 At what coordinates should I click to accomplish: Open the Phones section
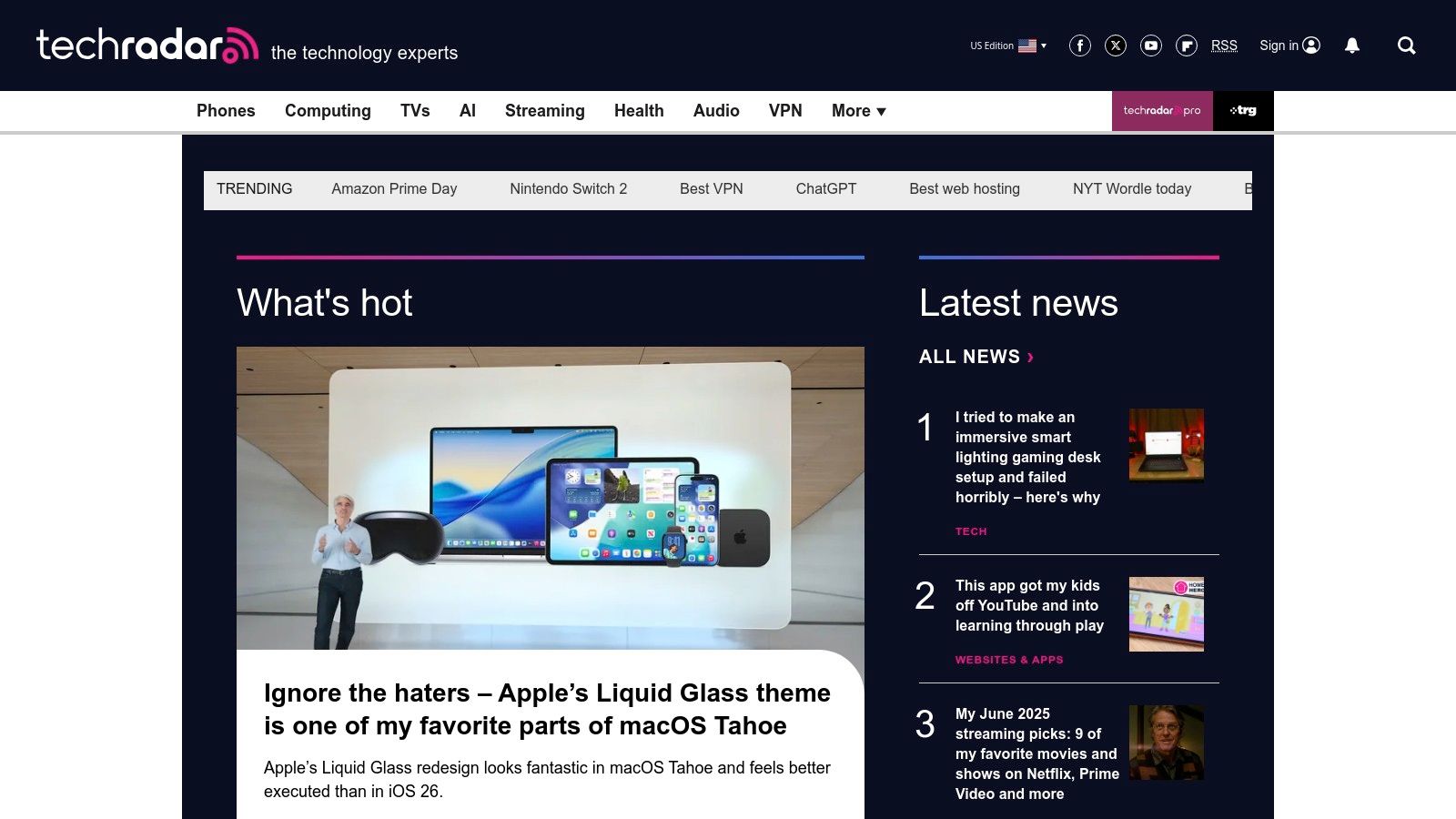(226, 111)
